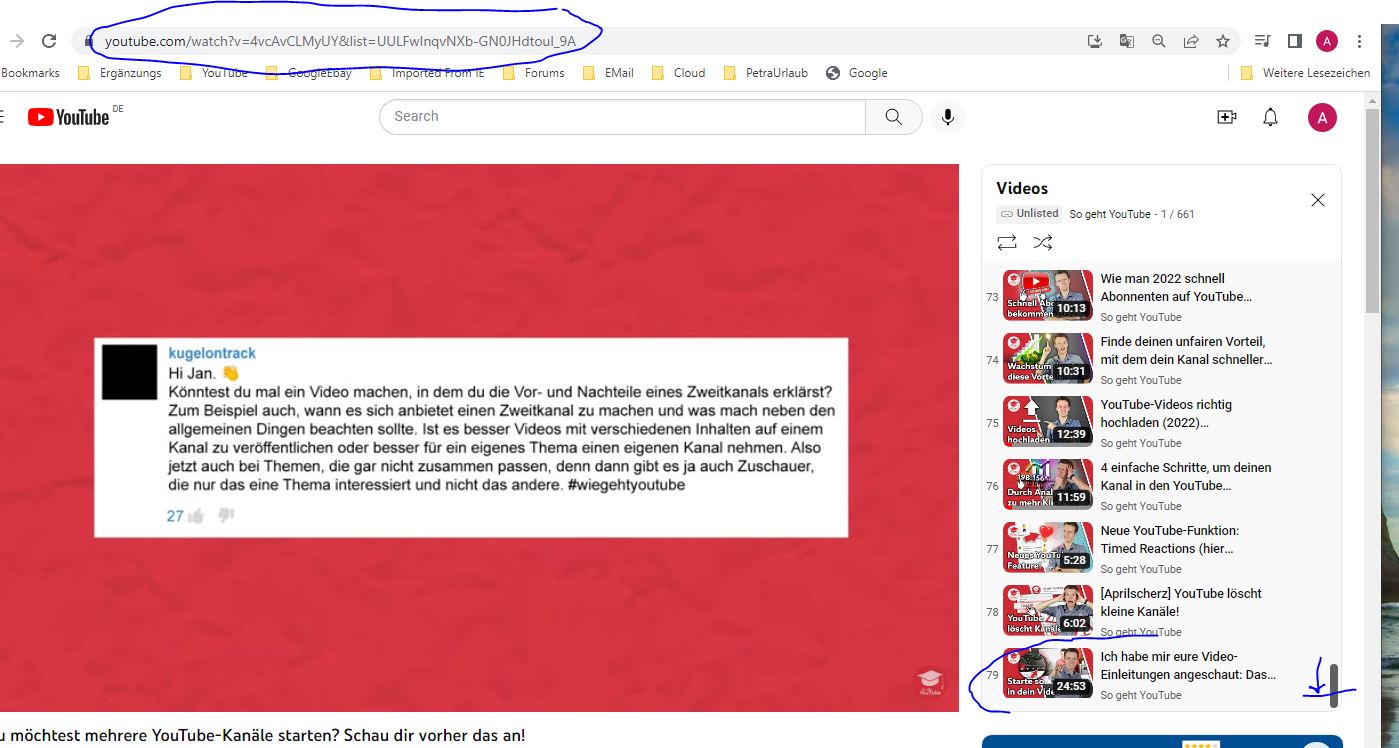Share this page via the share icon
Screen dimensions: 1399x748
pyautogui.click(x=1191, y=41)
